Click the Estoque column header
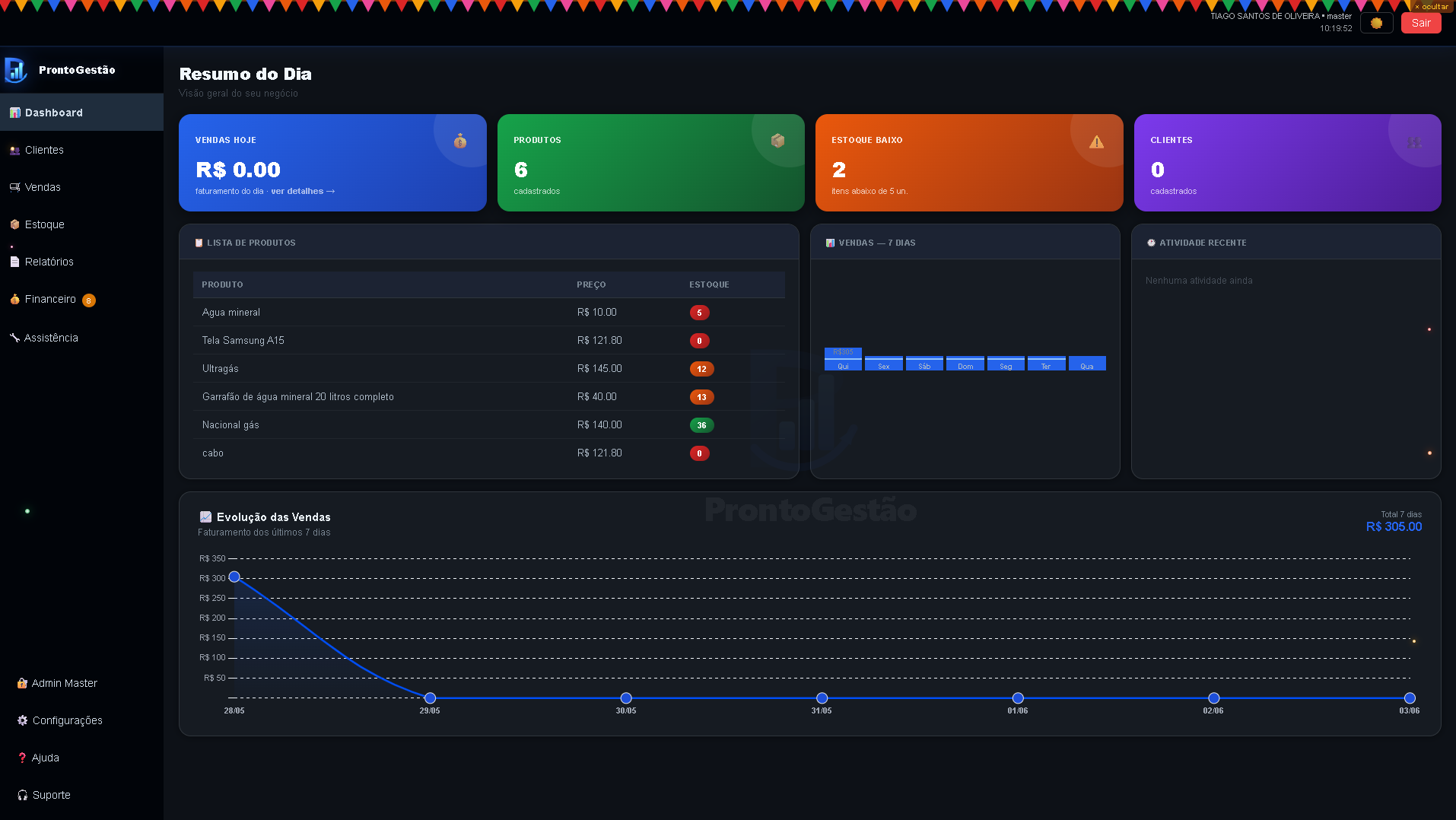 709,284
